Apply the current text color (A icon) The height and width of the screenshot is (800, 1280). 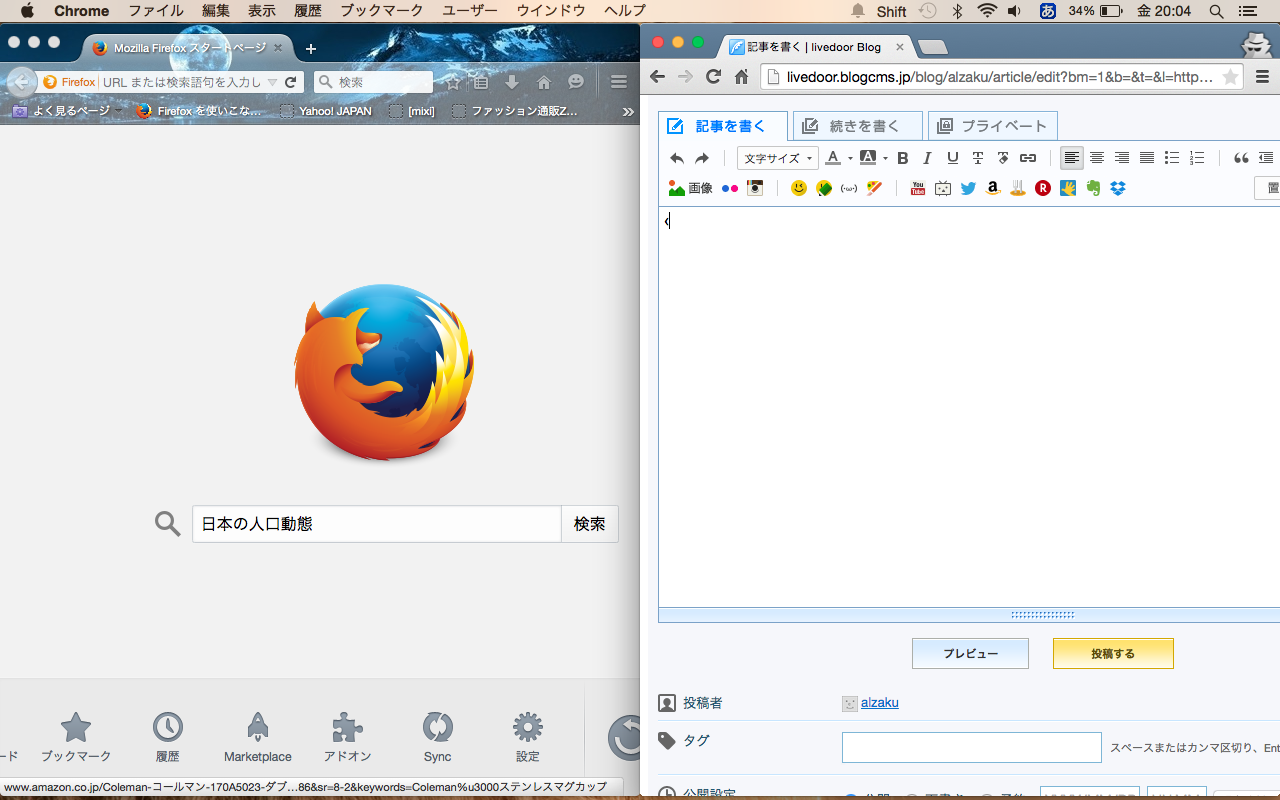(833, 158)
